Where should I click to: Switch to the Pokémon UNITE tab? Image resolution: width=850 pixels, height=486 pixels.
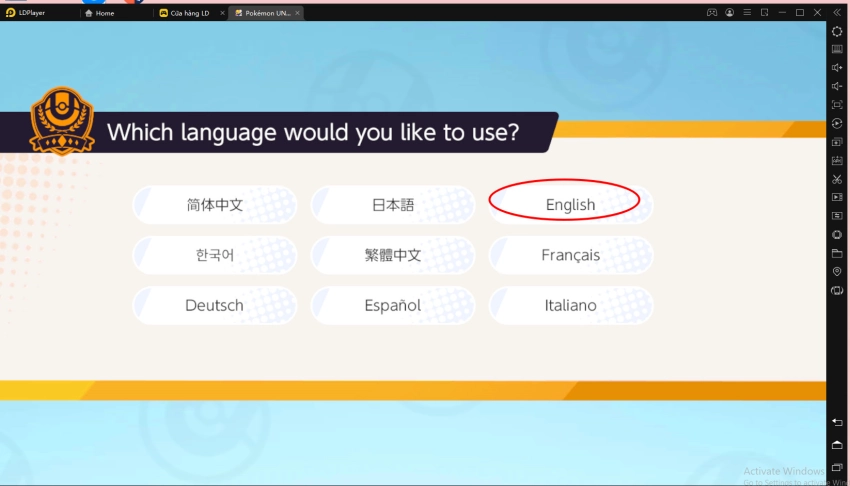coord(263,13)
